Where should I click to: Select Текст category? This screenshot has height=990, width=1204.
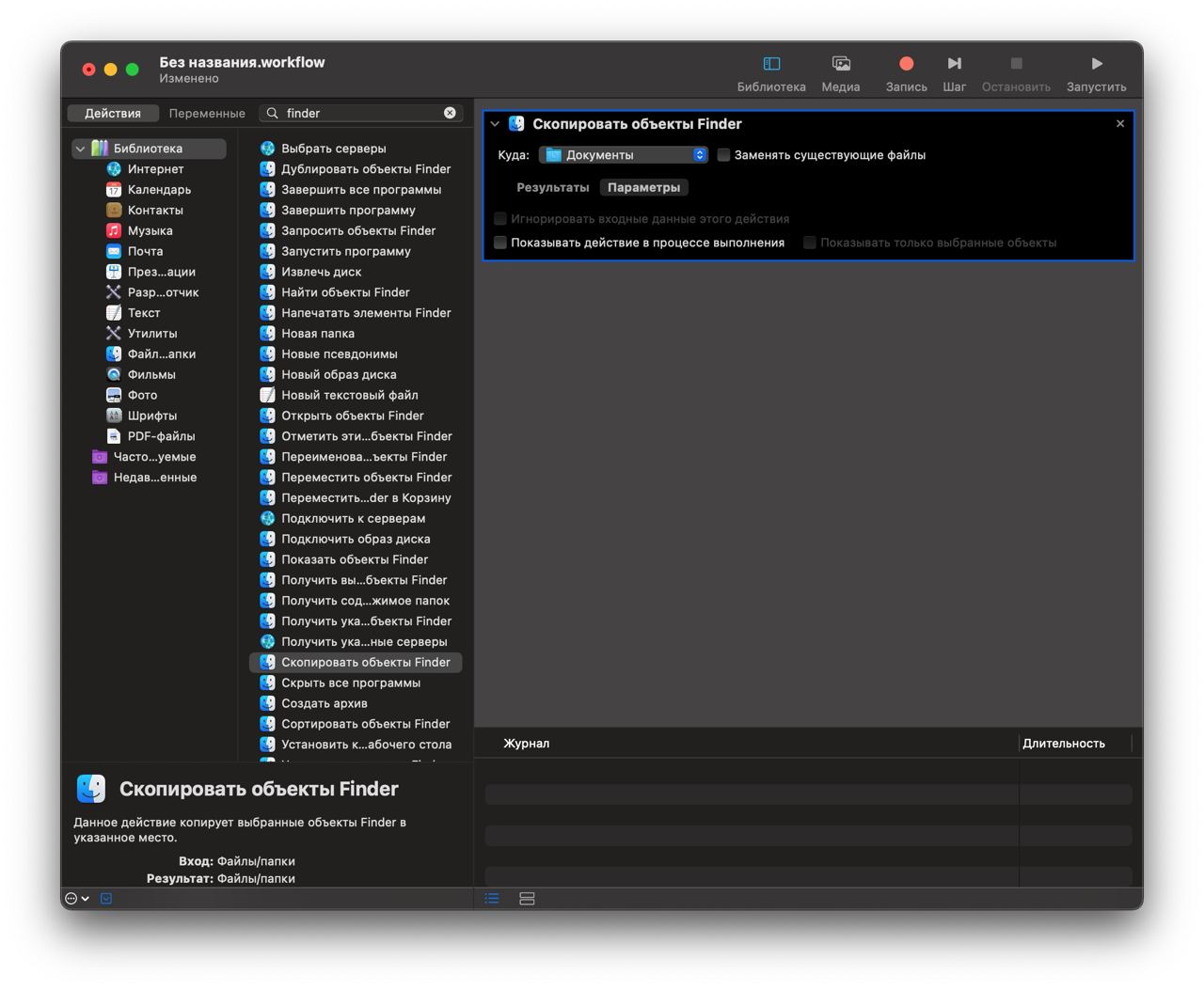[x=143, y=313]
